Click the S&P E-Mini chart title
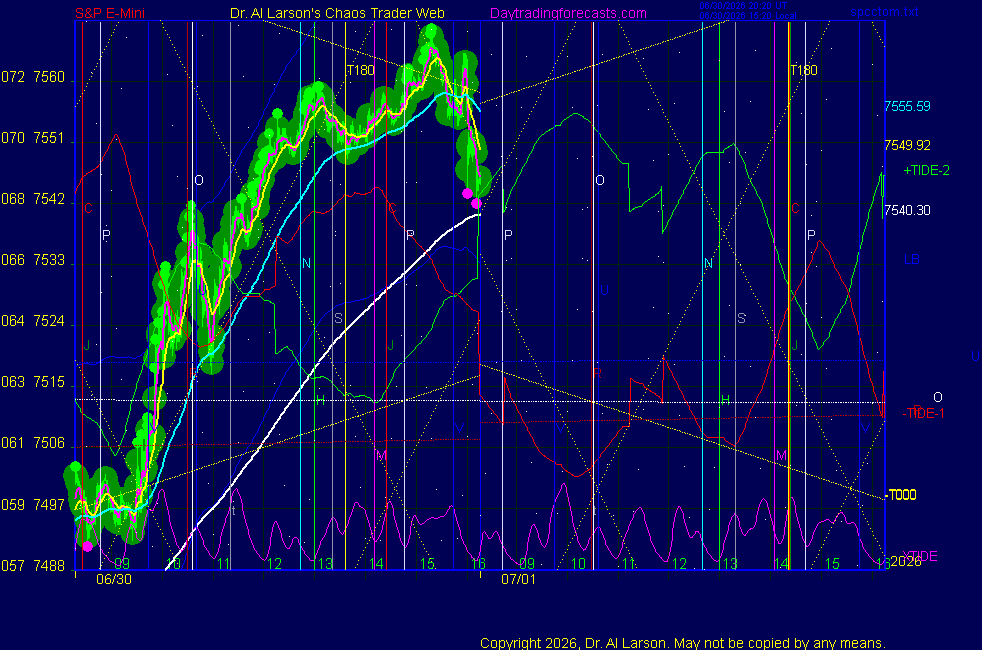This screenshot has height=650, width=982. [110, 13]
